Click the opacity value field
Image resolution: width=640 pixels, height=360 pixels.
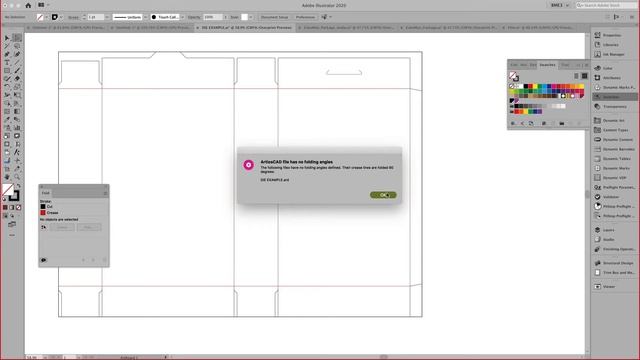212,17
